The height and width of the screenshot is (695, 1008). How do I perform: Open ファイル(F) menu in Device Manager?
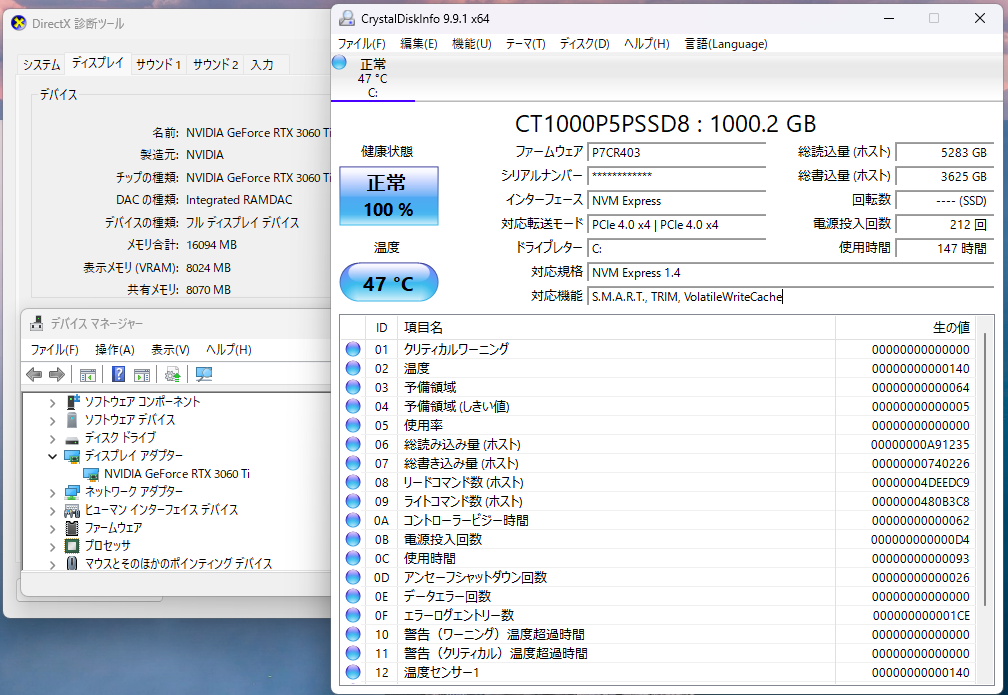click(x=55, y=350)
